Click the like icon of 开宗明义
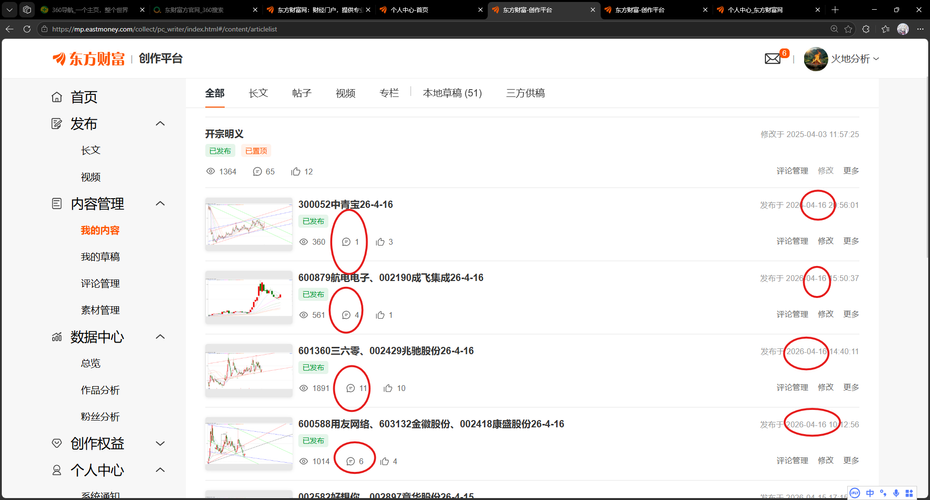930x500 pixels. pyautogui.click(x=295, y=171)
